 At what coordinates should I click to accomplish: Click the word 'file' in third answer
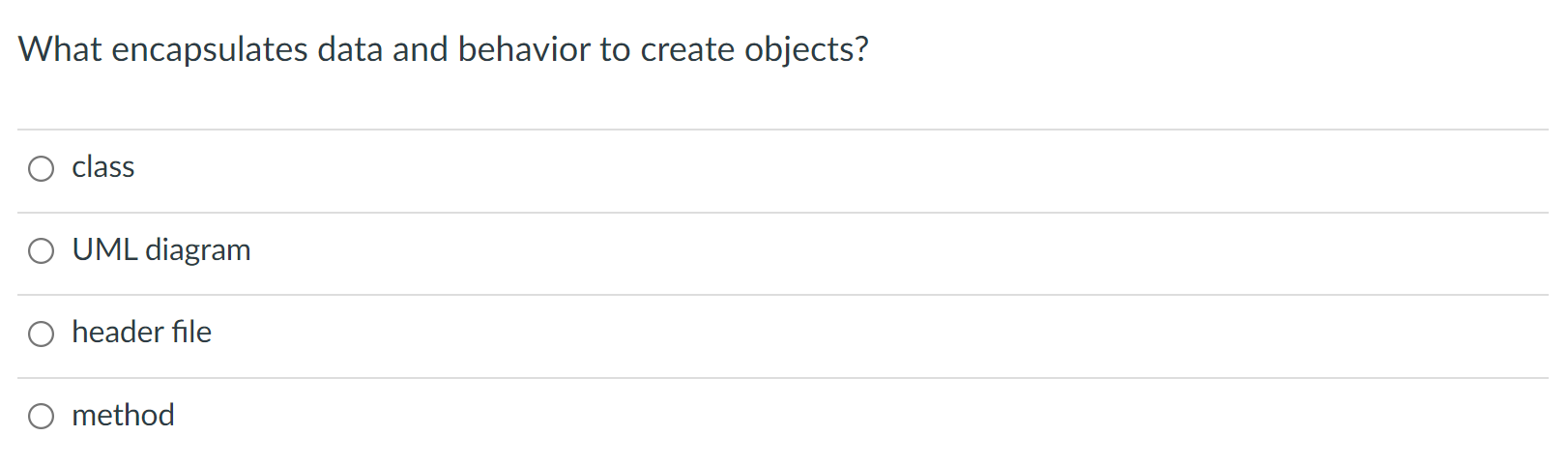pos(191,333)
